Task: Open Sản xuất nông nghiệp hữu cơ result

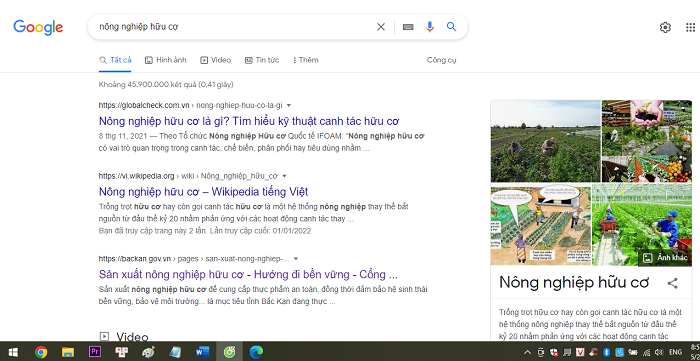Action: (248, 274)
